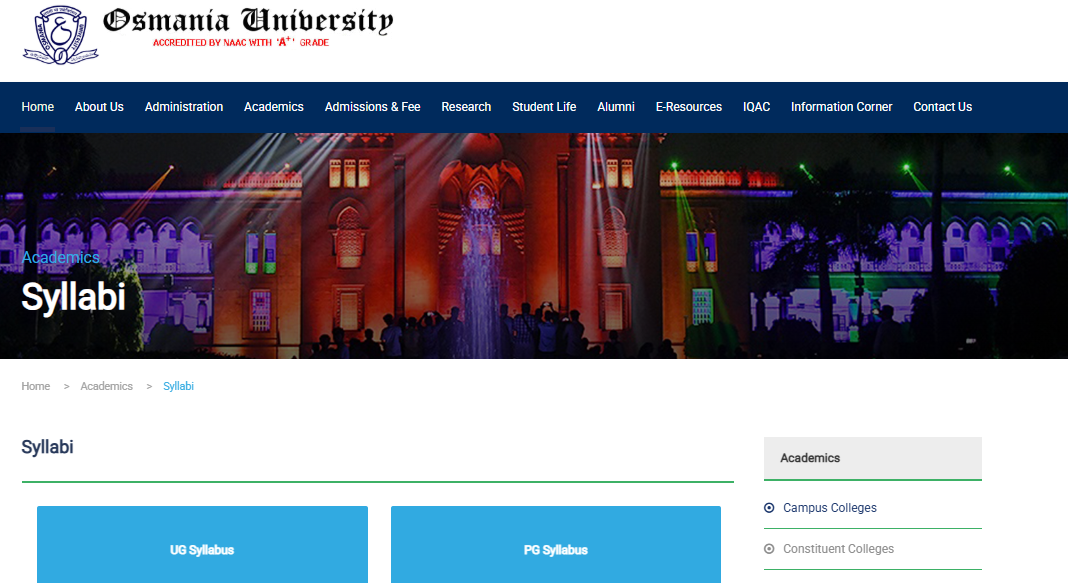
Task: Open the Contact Us menu
Action: click(943, 107)
